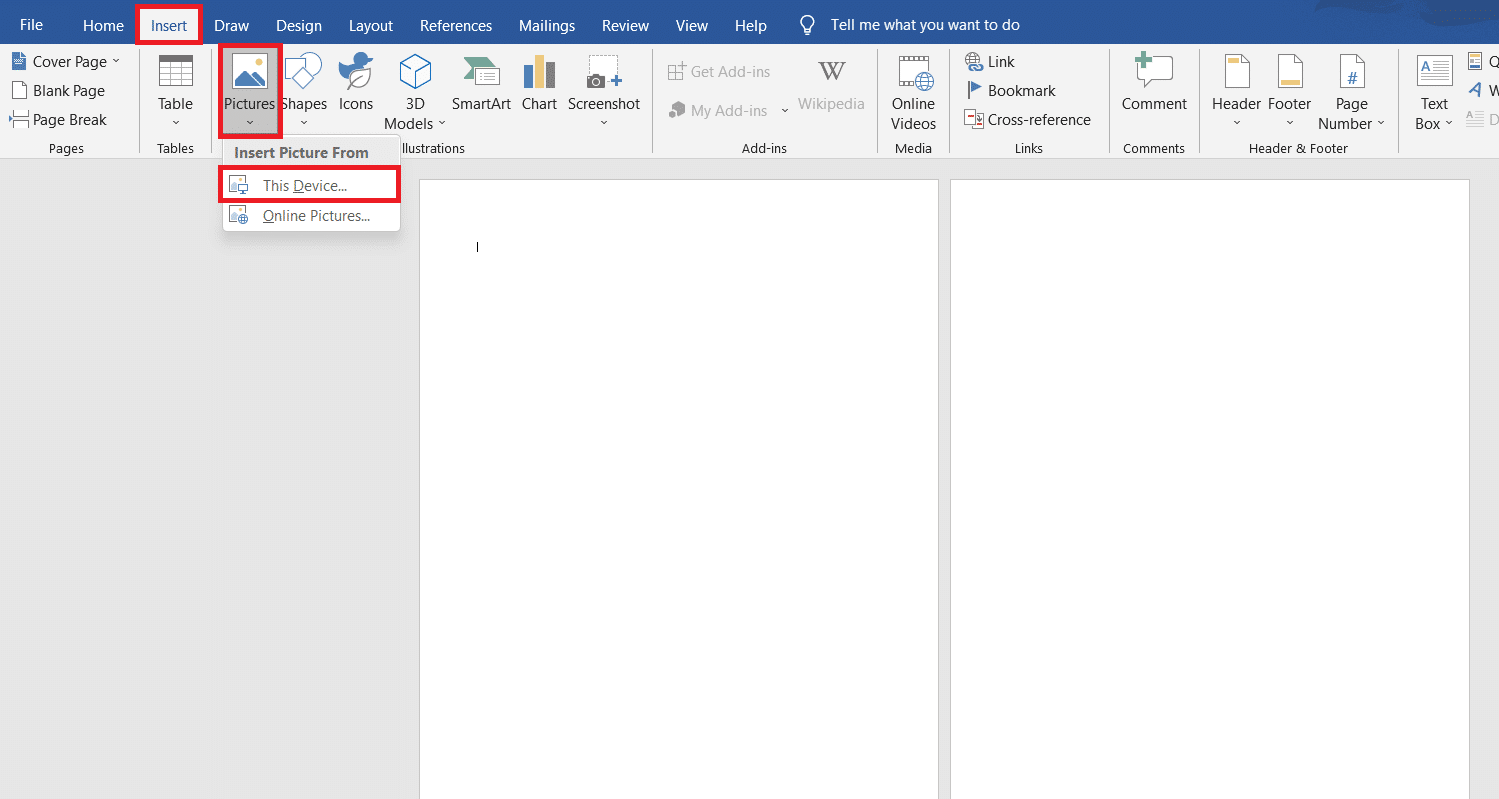Insert a Bookmark
This screenshot has height=799, width=1499.
tap(1010, 90)
